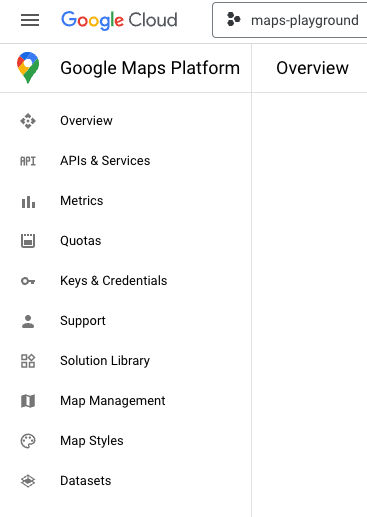Click the Google Cloud logo
This screenshot has height=517, width=367.
119,20
